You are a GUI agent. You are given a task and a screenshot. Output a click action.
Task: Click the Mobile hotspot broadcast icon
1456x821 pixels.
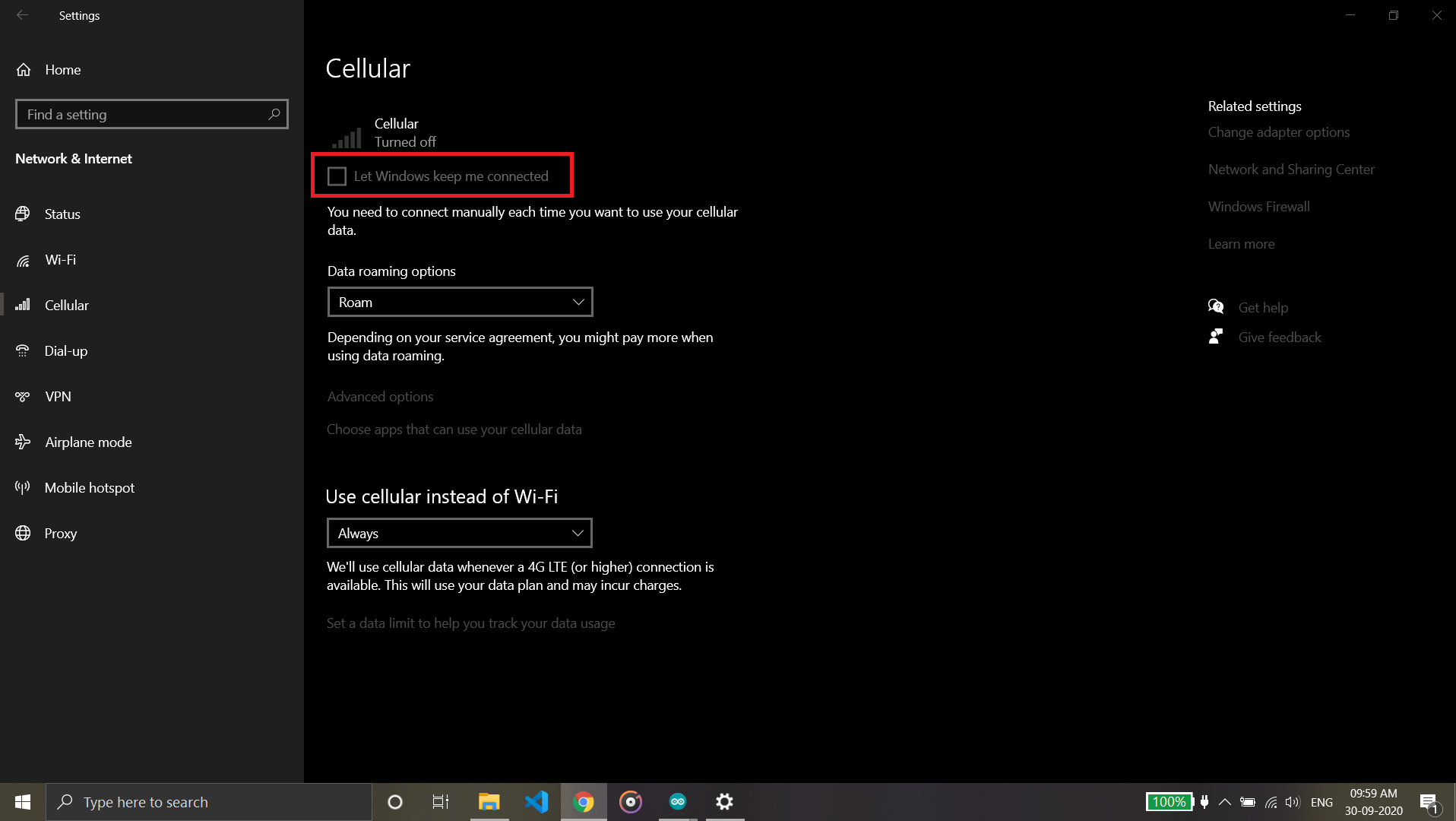23,487
